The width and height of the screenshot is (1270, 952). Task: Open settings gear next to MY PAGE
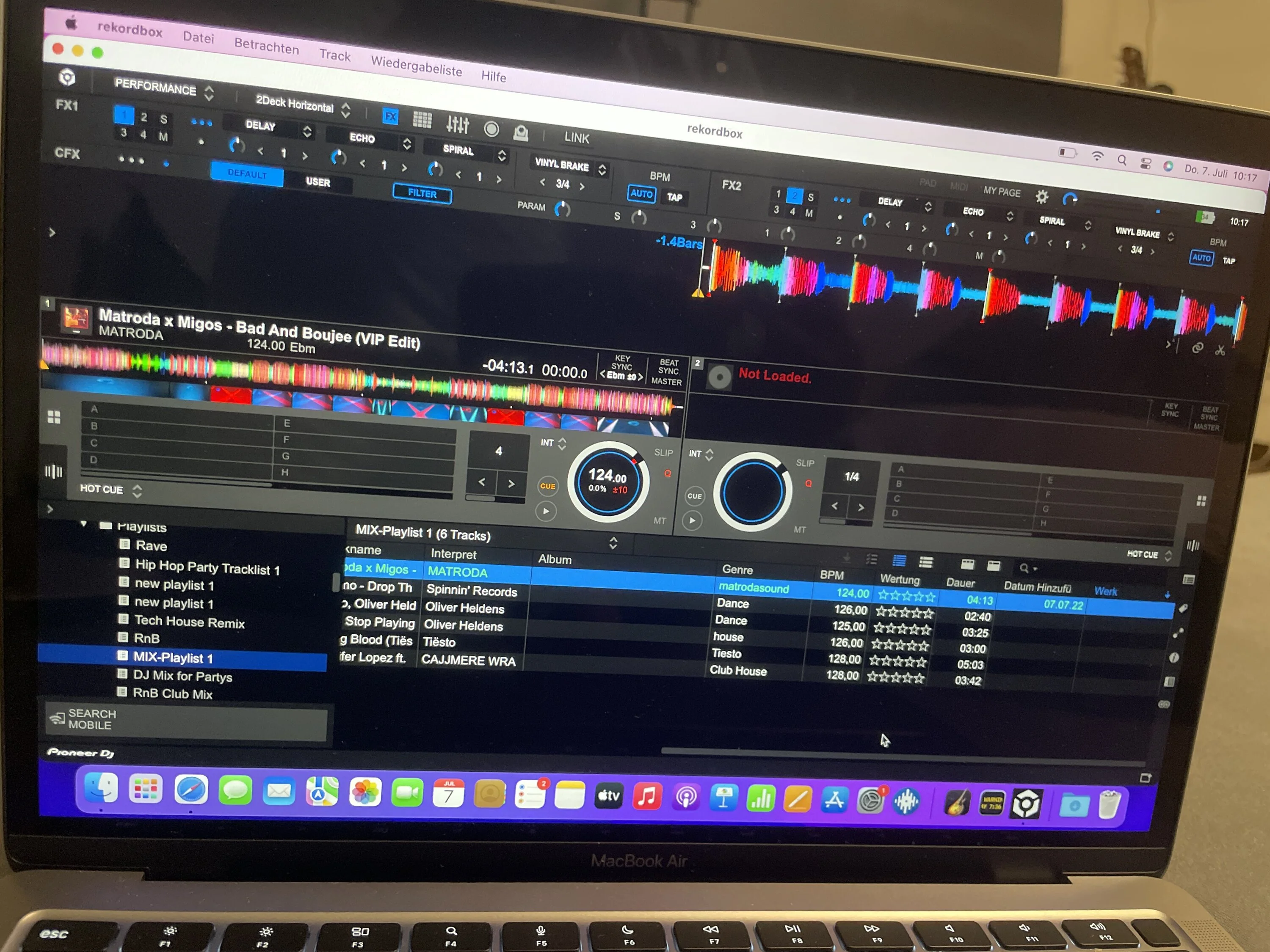point(1041,198)
